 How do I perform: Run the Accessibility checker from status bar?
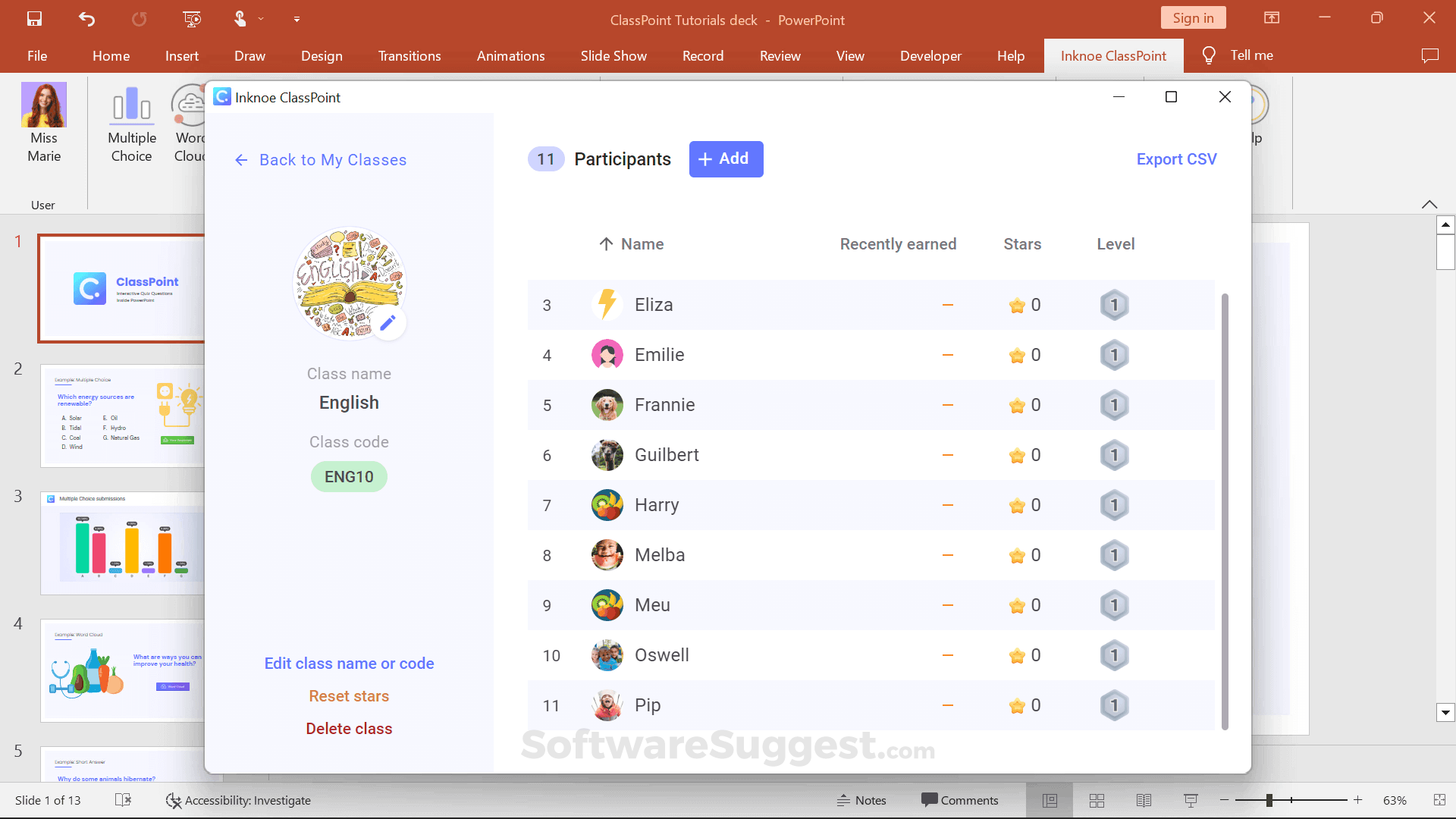(x=238, y=800)
